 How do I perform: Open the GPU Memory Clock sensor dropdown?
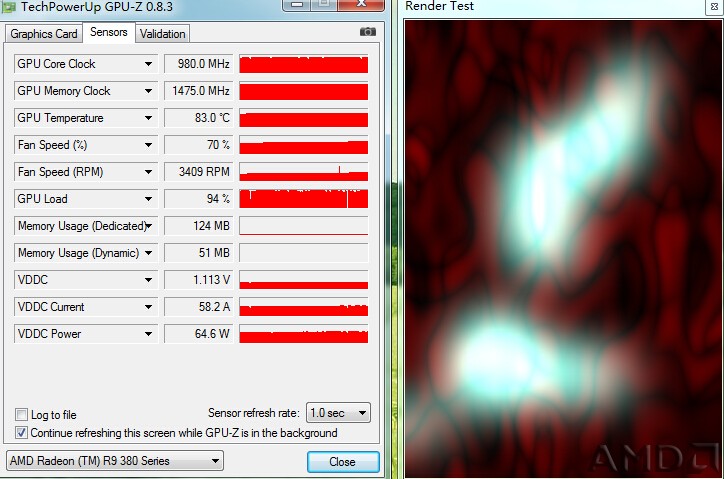pyautogui.click(x=148, y=91)
